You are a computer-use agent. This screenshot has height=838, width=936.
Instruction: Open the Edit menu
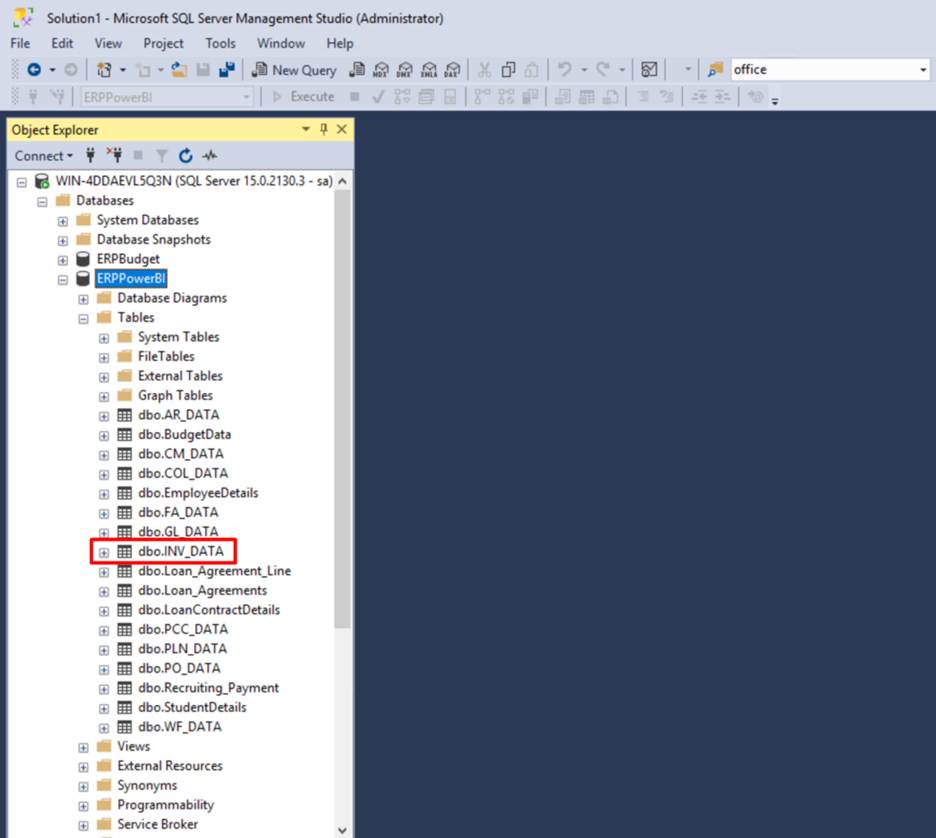pos(62,44)
